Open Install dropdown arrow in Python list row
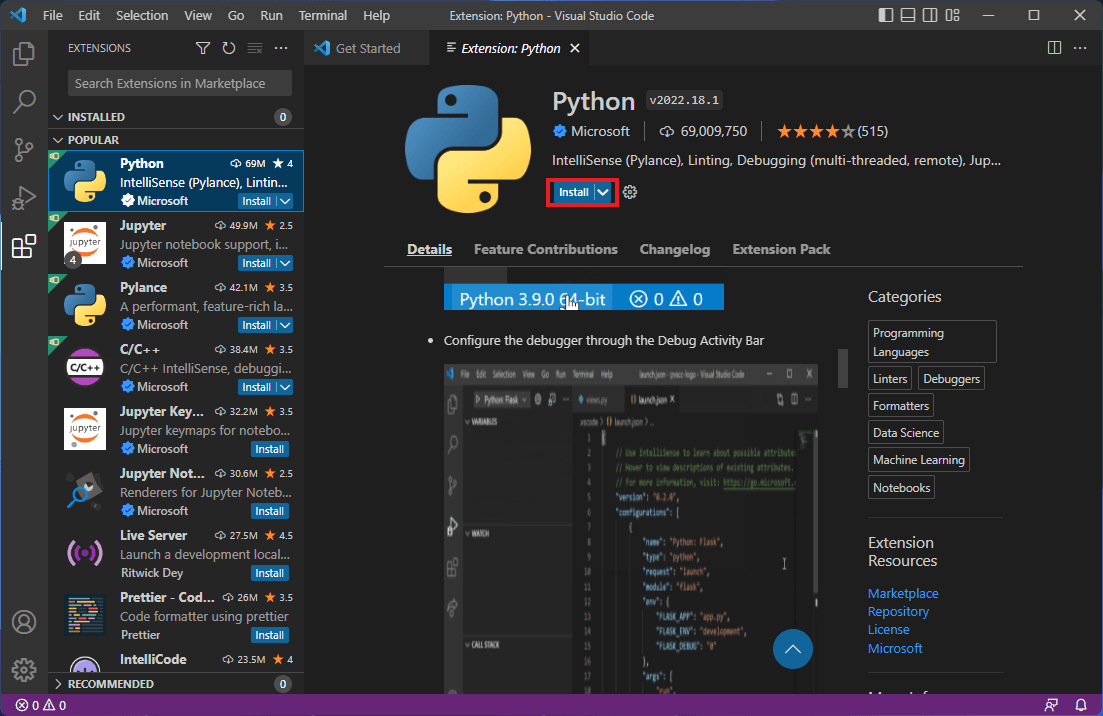This screenshot has width=1103, height=716. pyautogui.click(x=285, y=201)
